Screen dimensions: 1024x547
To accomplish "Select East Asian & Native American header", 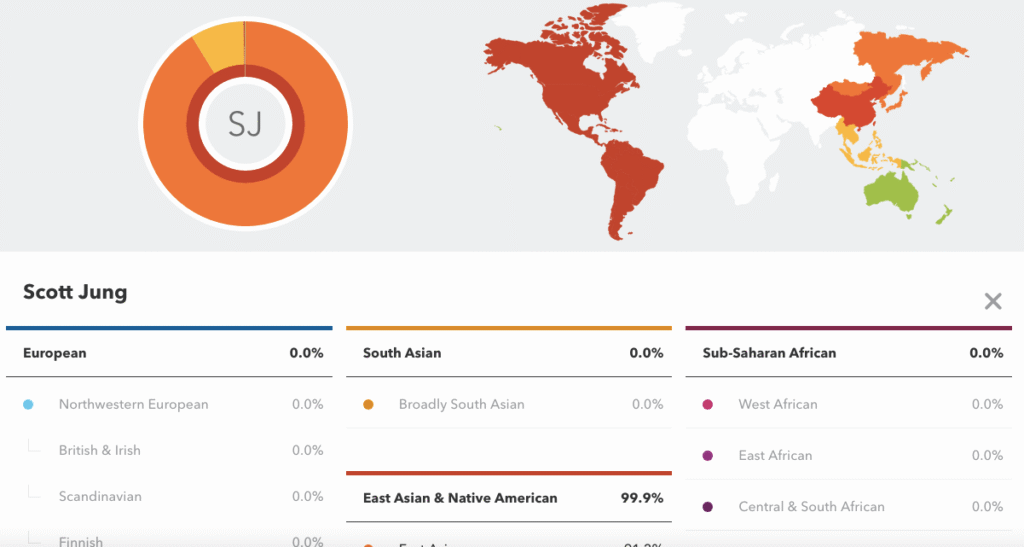I will pos(460,497).
